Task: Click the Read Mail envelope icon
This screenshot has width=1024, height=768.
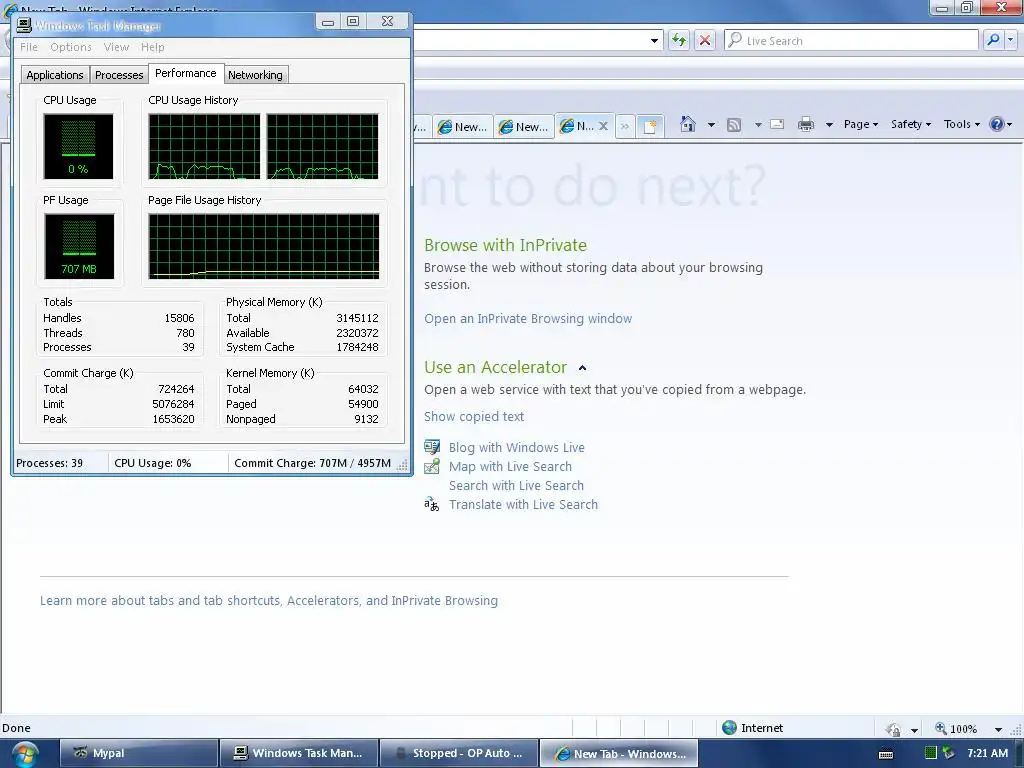Action: click(x=777, y=124)
